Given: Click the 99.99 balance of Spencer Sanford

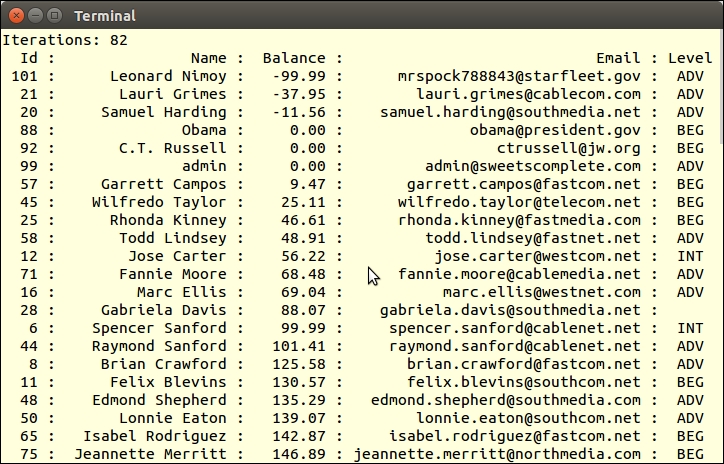Looking at the screenshot, I should tap(303, 328).
